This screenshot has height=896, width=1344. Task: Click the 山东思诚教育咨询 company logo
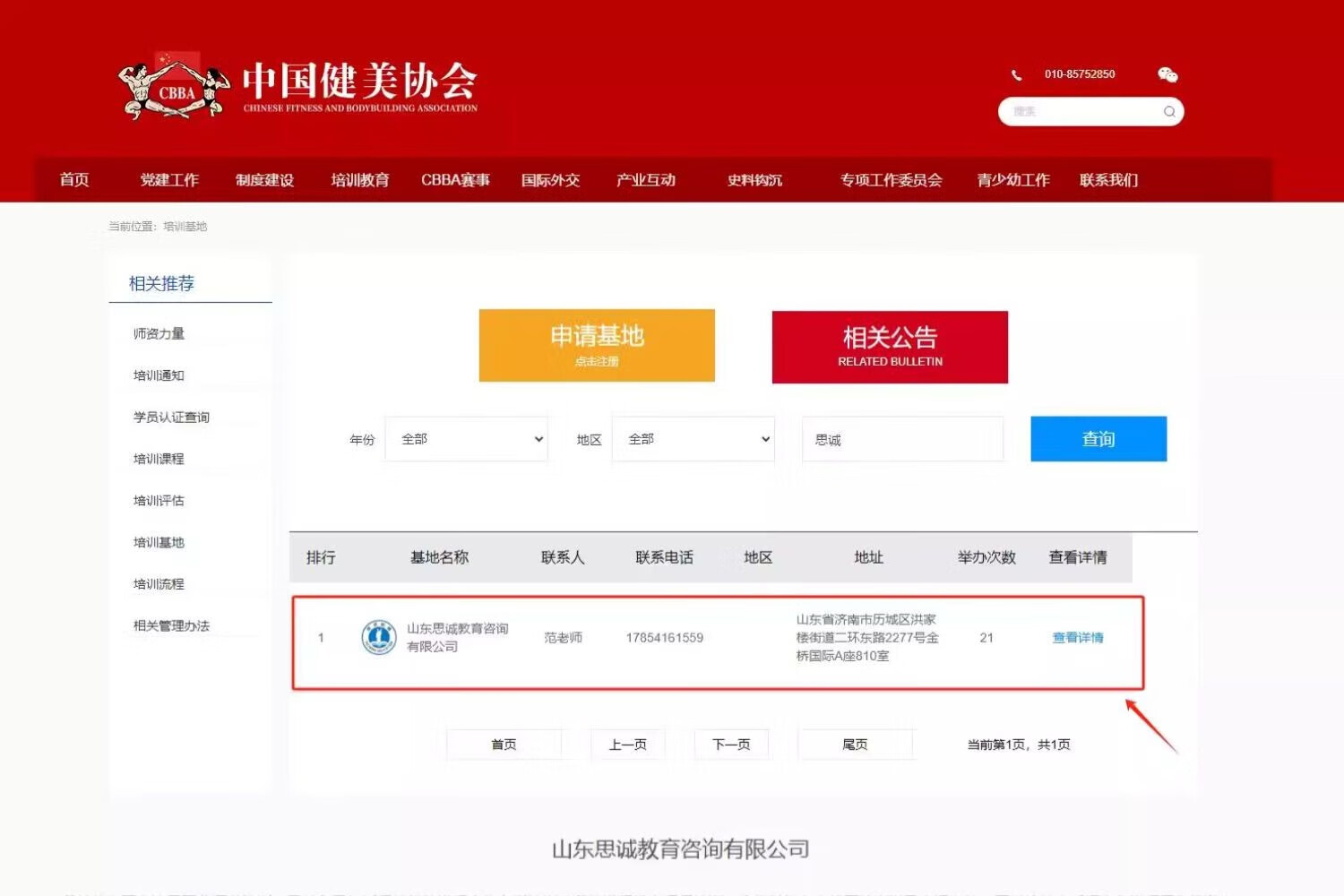(x=378, y=638)
